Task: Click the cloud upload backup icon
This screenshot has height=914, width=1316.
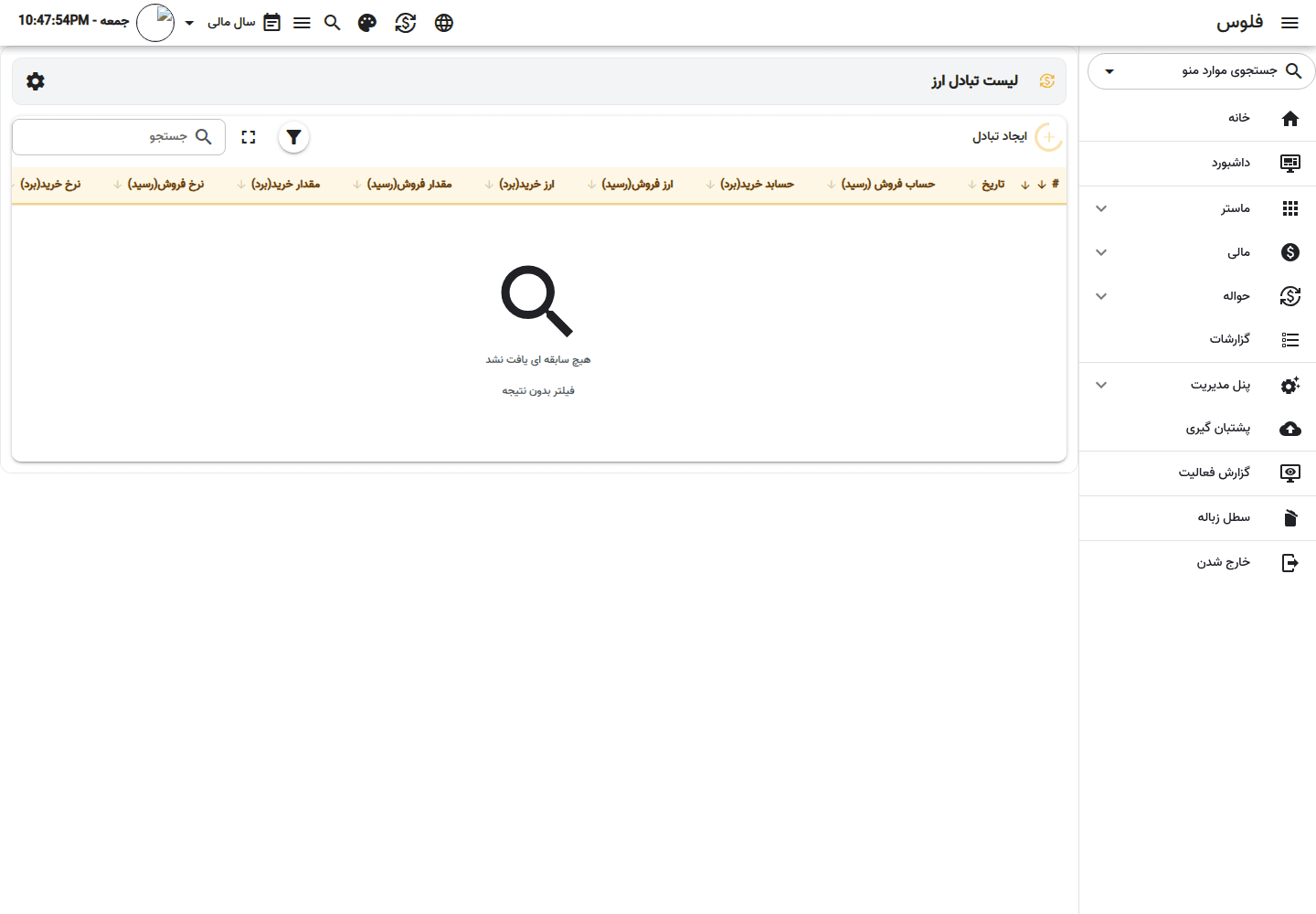Action: [1290, 429]
